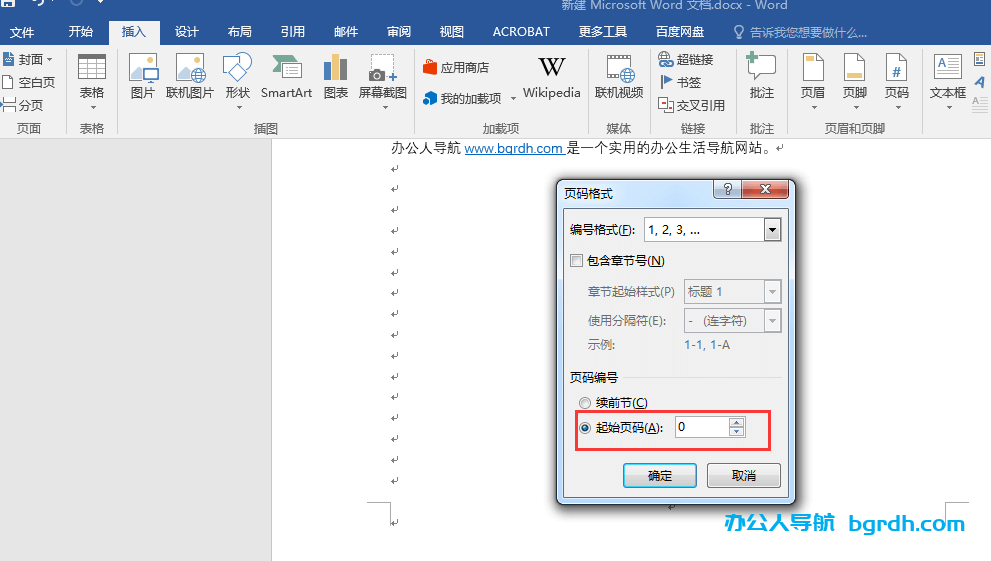Insert a picture (图片)

143,76
